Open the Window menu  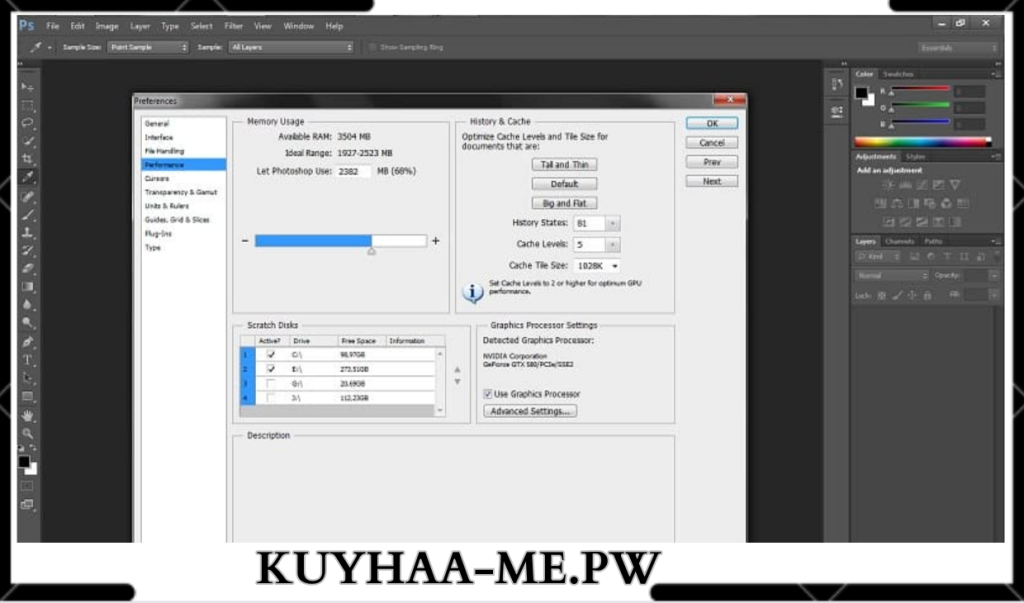click(298, 26)
